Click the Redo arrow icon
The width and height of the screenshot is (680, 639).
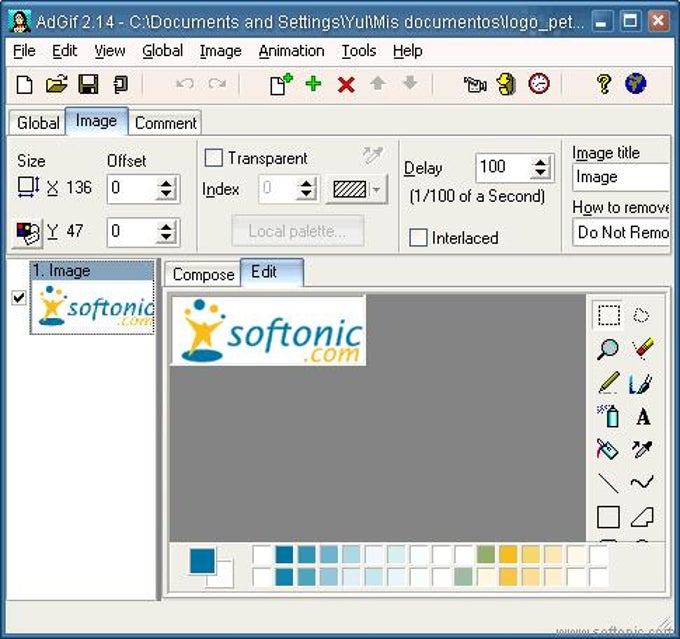pos(217,83)
